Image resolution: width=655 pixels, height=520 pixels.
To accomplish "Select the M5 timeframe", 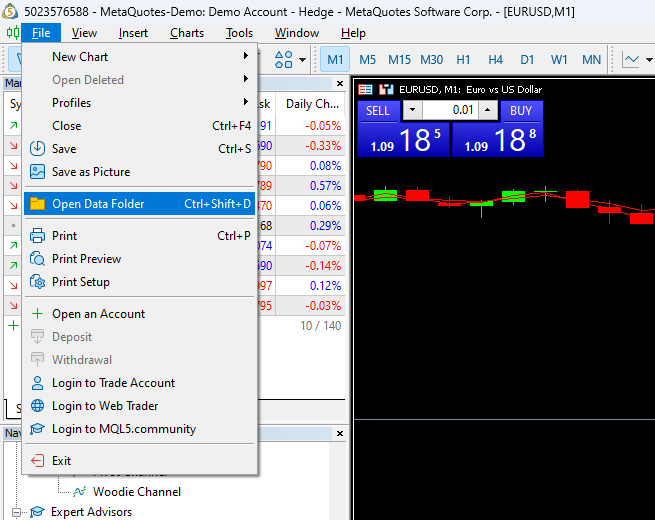I will (368, 60).
